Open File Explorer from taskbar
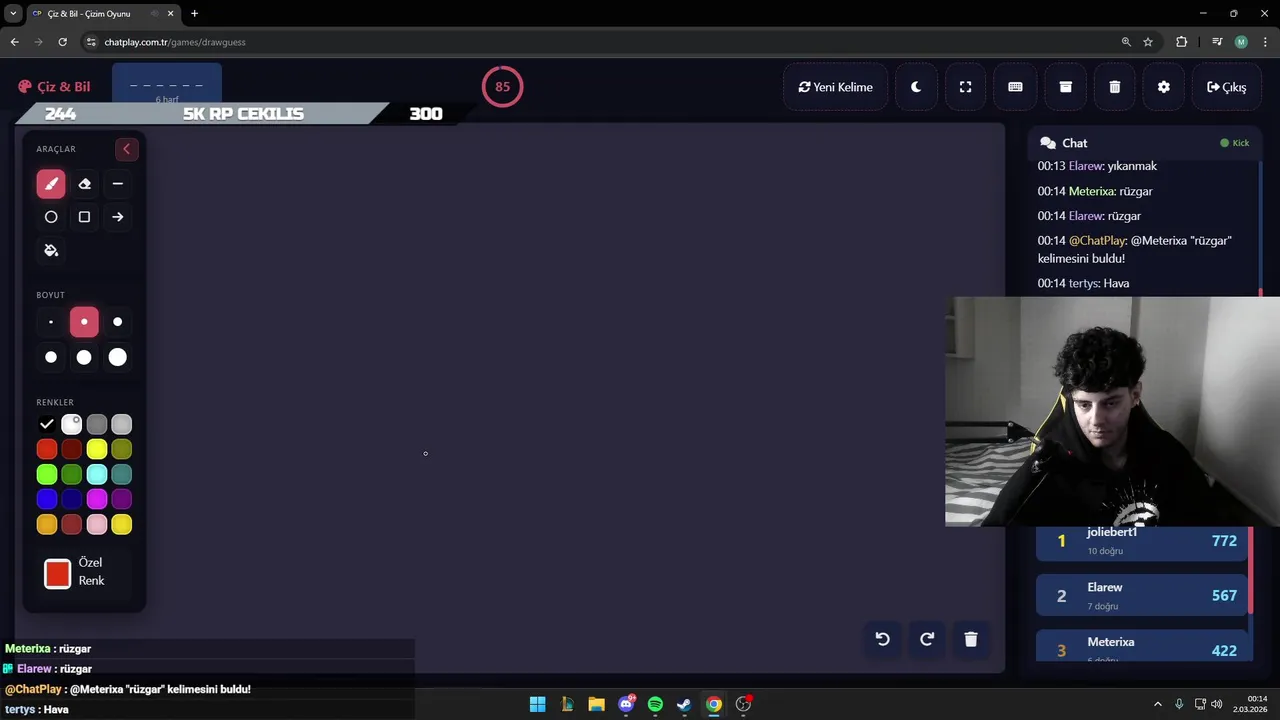 pyautogui.click(x=596, y=704)
